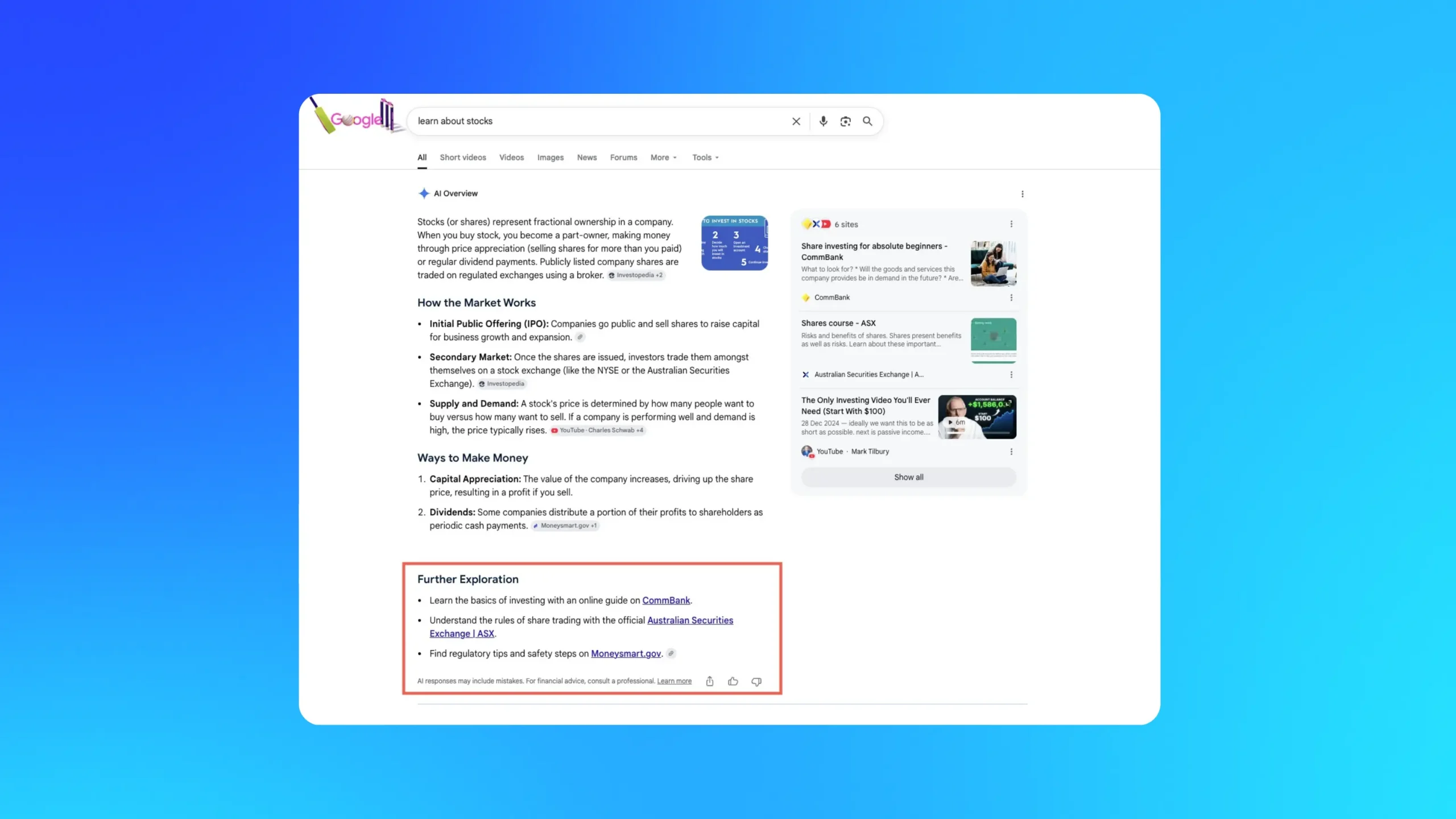
Task: Open Learn more link in disclaimer
Action: point(674,681)
